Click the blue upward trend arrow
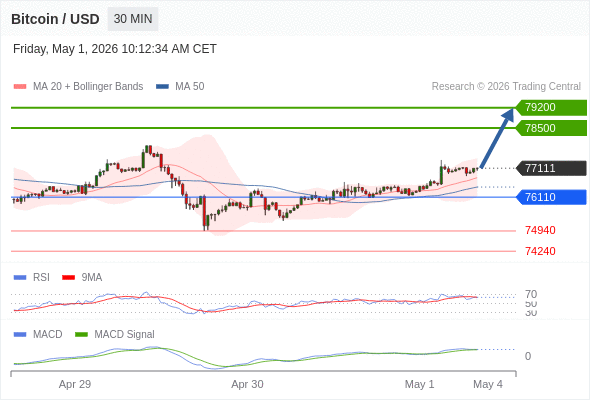 click(497, 138)
